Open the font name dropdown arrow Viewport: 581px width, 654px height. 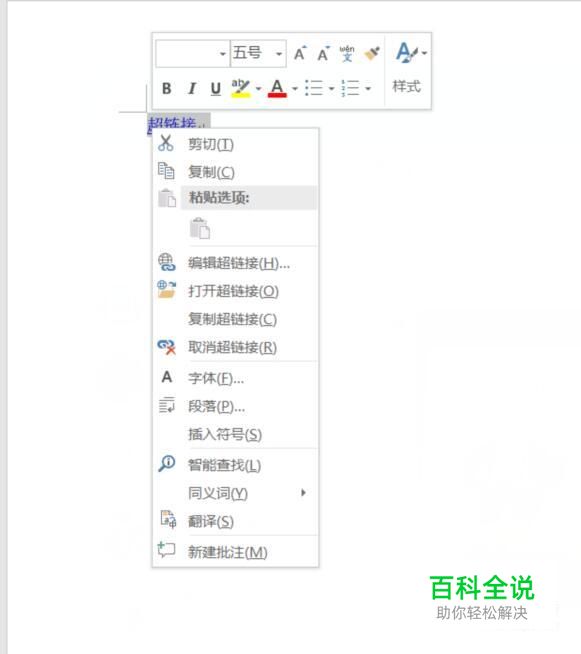pyautogui.click(x=223, y=54)
